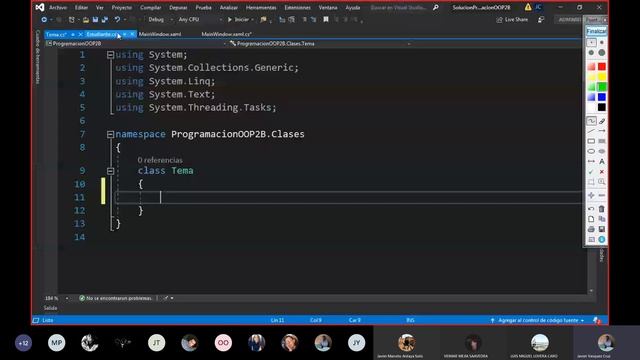The image size is (640, 360).
Task: Click the Iniciar run button
Action: pyautogui.click(x=240, y=20)
